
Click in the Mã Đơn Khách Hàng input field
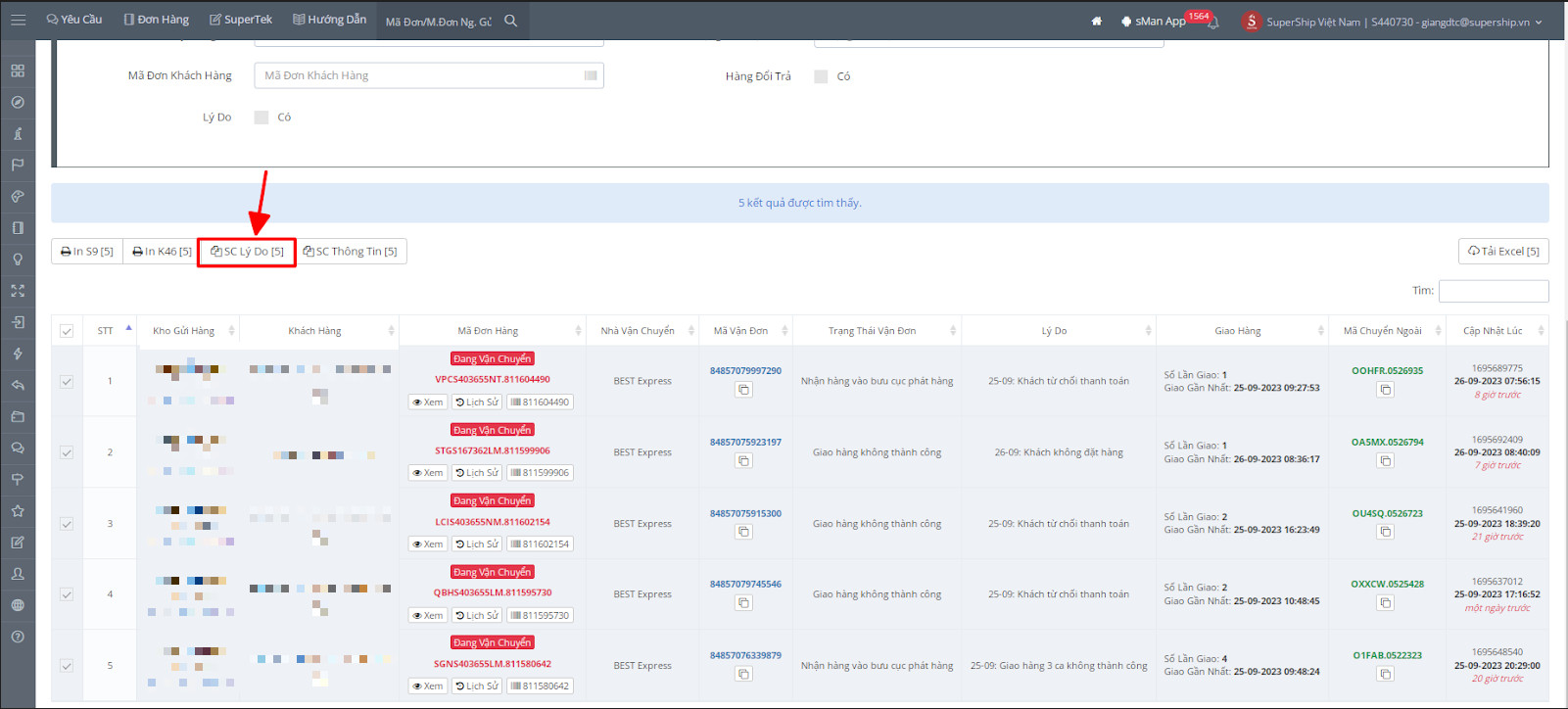pyautogui.click(x=429, y=75)
